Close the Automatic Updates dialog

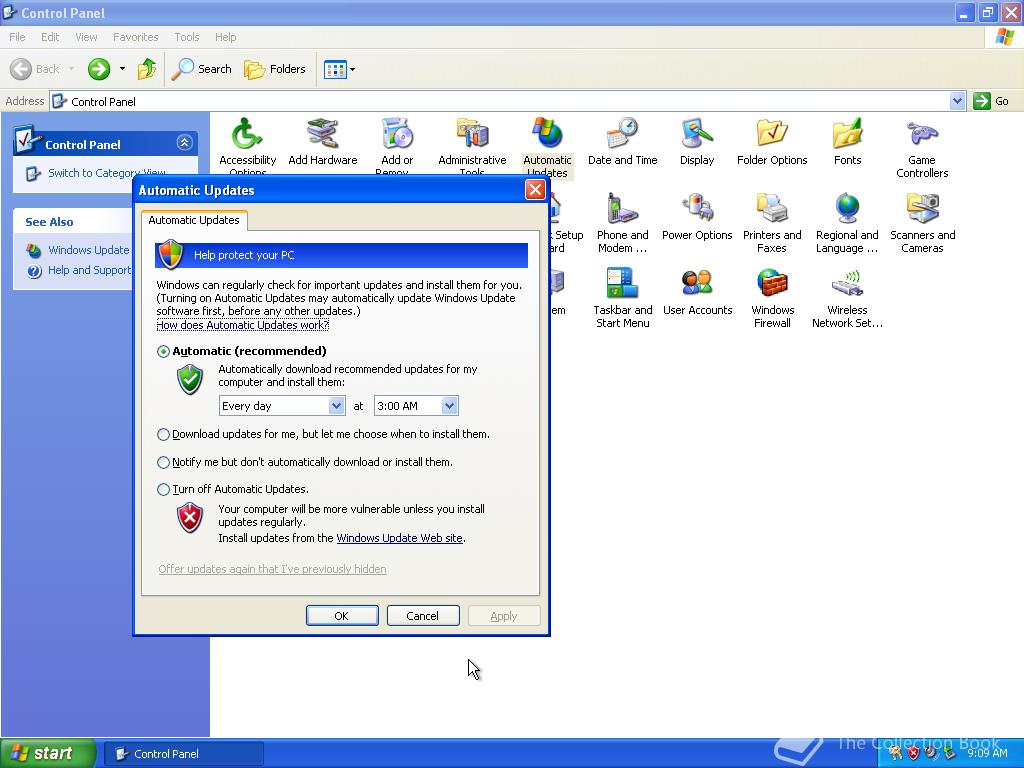(x=535, y=190)
